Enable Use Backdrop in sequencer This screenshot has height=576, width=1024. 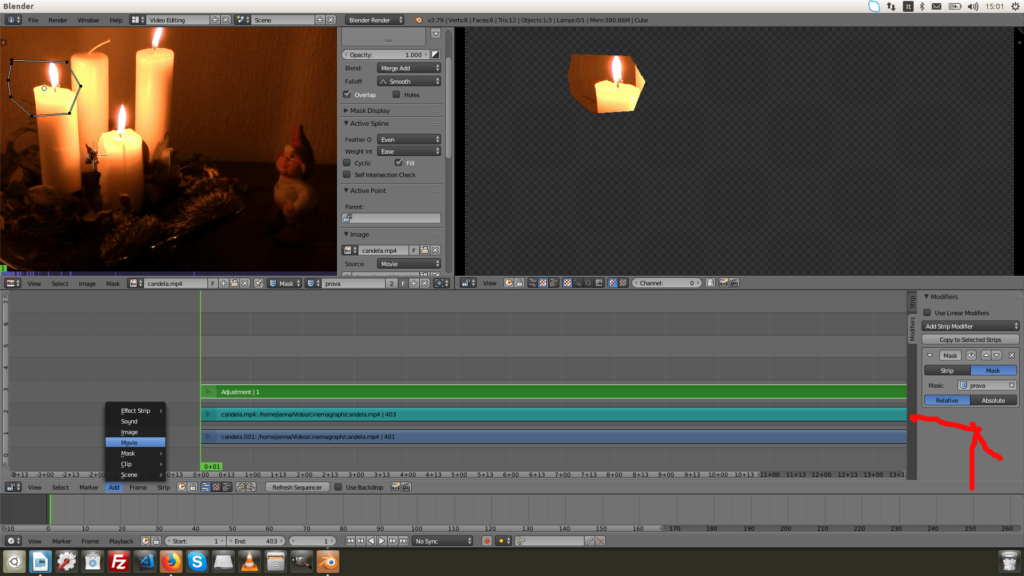coord(338,487)
